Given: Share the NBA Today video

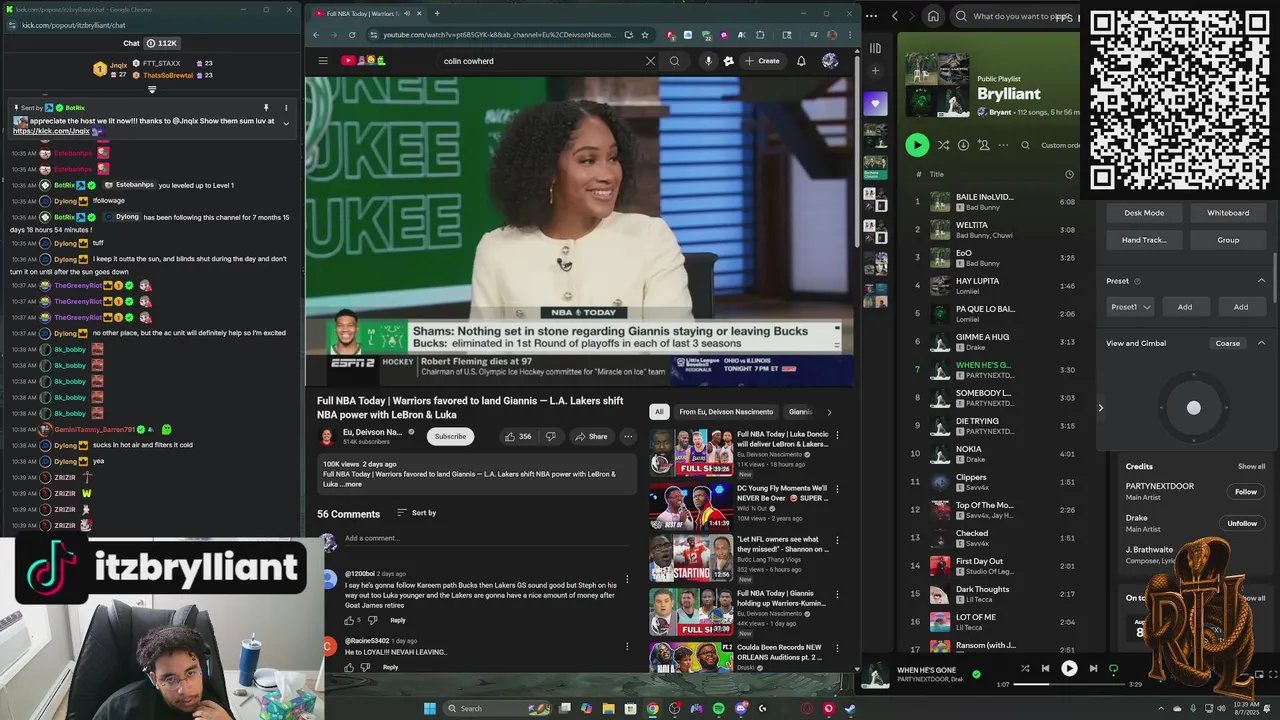Looking at the screenshot, I should point(591,436).
